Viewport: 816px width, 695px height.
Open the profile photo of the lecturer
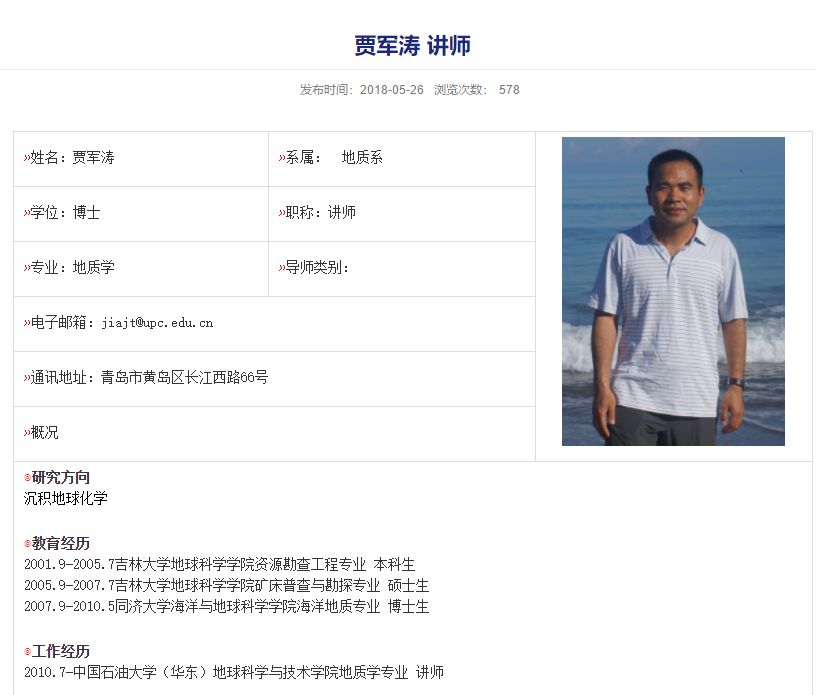[673, 291]
